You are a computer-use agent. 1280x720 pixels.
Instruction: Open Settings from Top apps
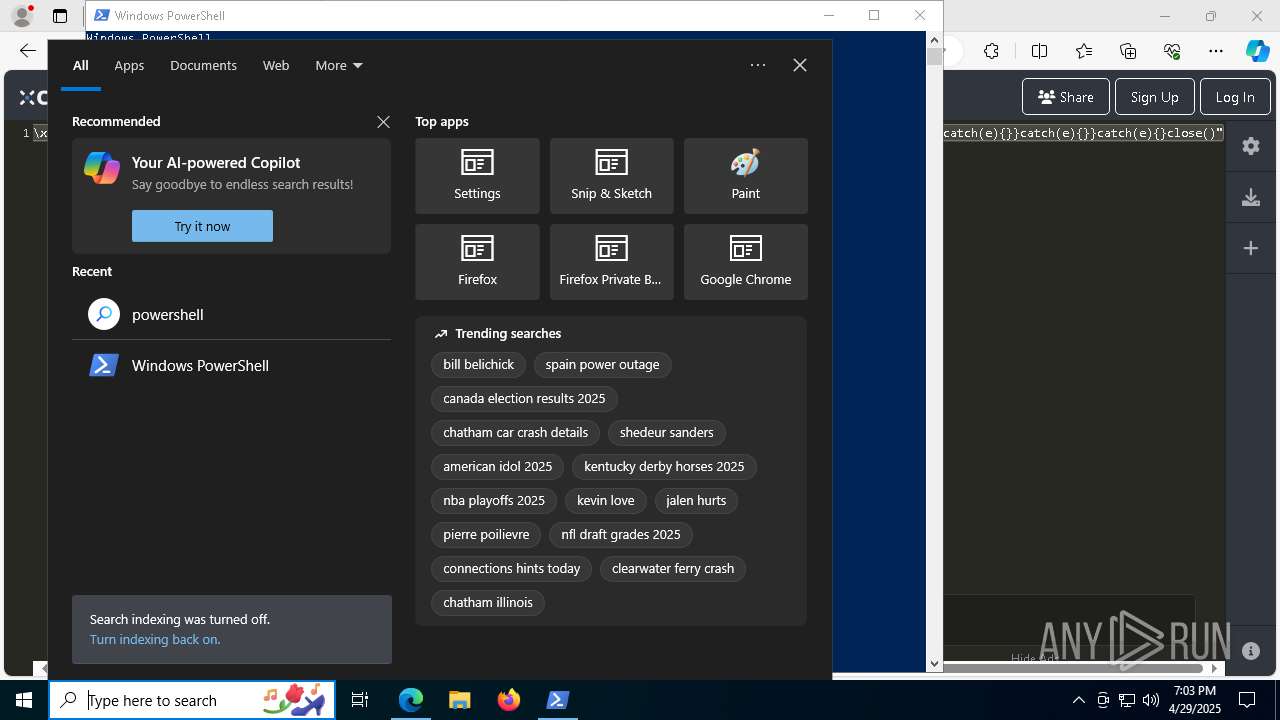(x=477, y=176)
